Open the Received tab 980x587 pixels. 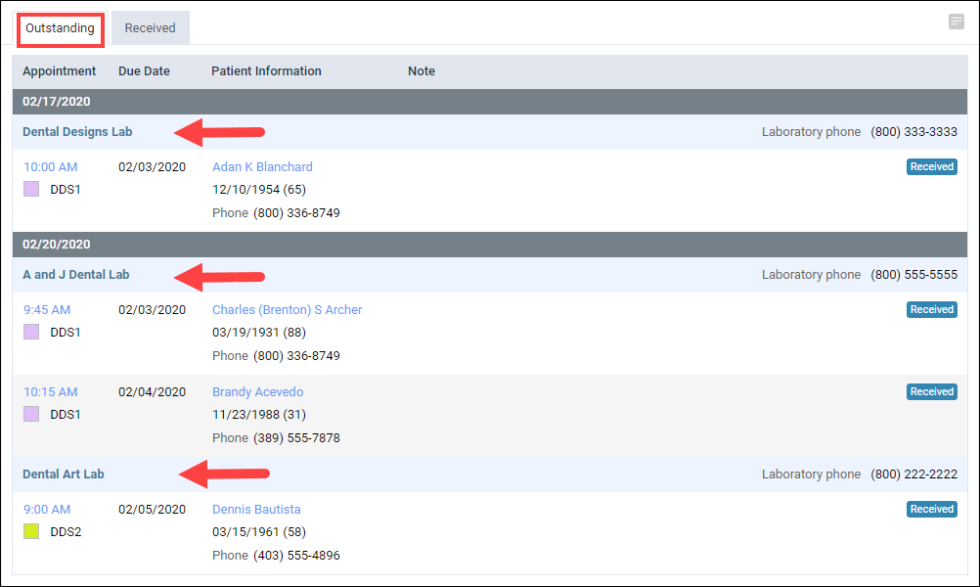(150, 28)
